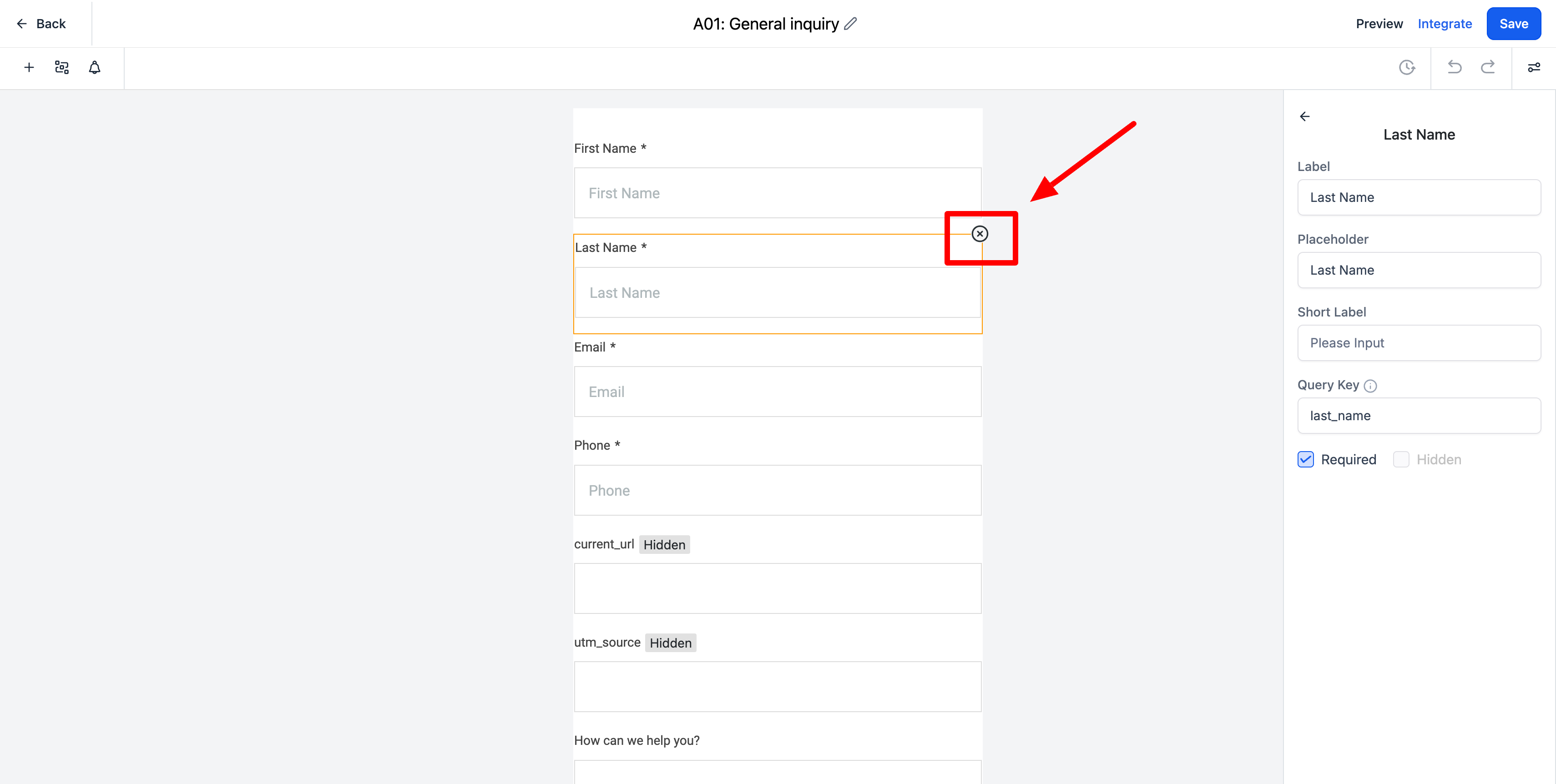Save the form
The height and width of the screenshot is (784, 1556).
(1513, 24)
